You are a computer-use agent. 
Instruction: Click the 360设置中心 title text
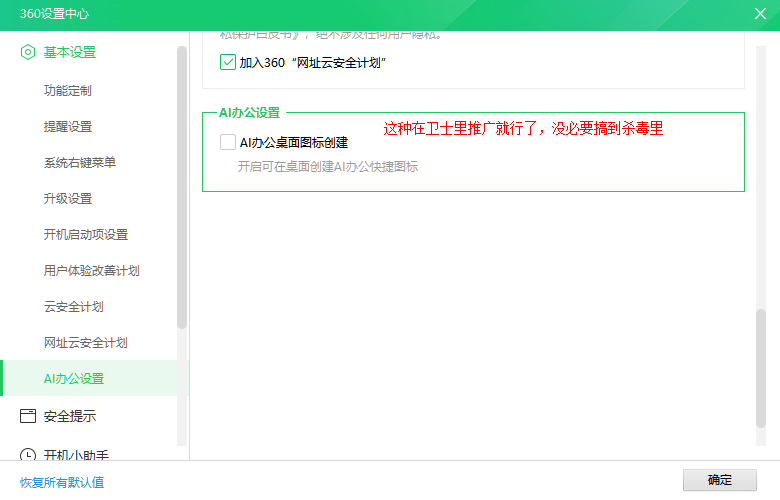(54, 14)
